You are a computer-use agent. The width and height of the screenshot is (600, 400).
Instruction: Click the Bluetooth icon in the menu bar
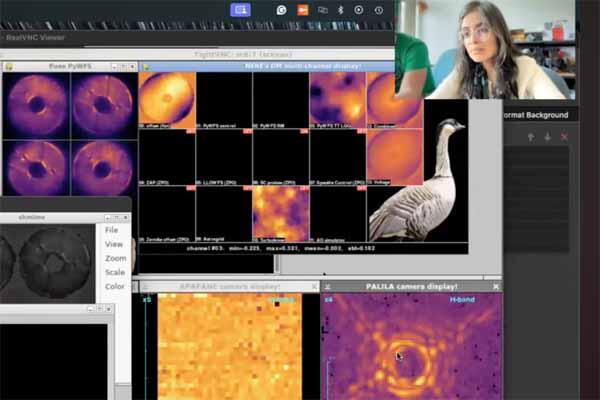[340, 9]
